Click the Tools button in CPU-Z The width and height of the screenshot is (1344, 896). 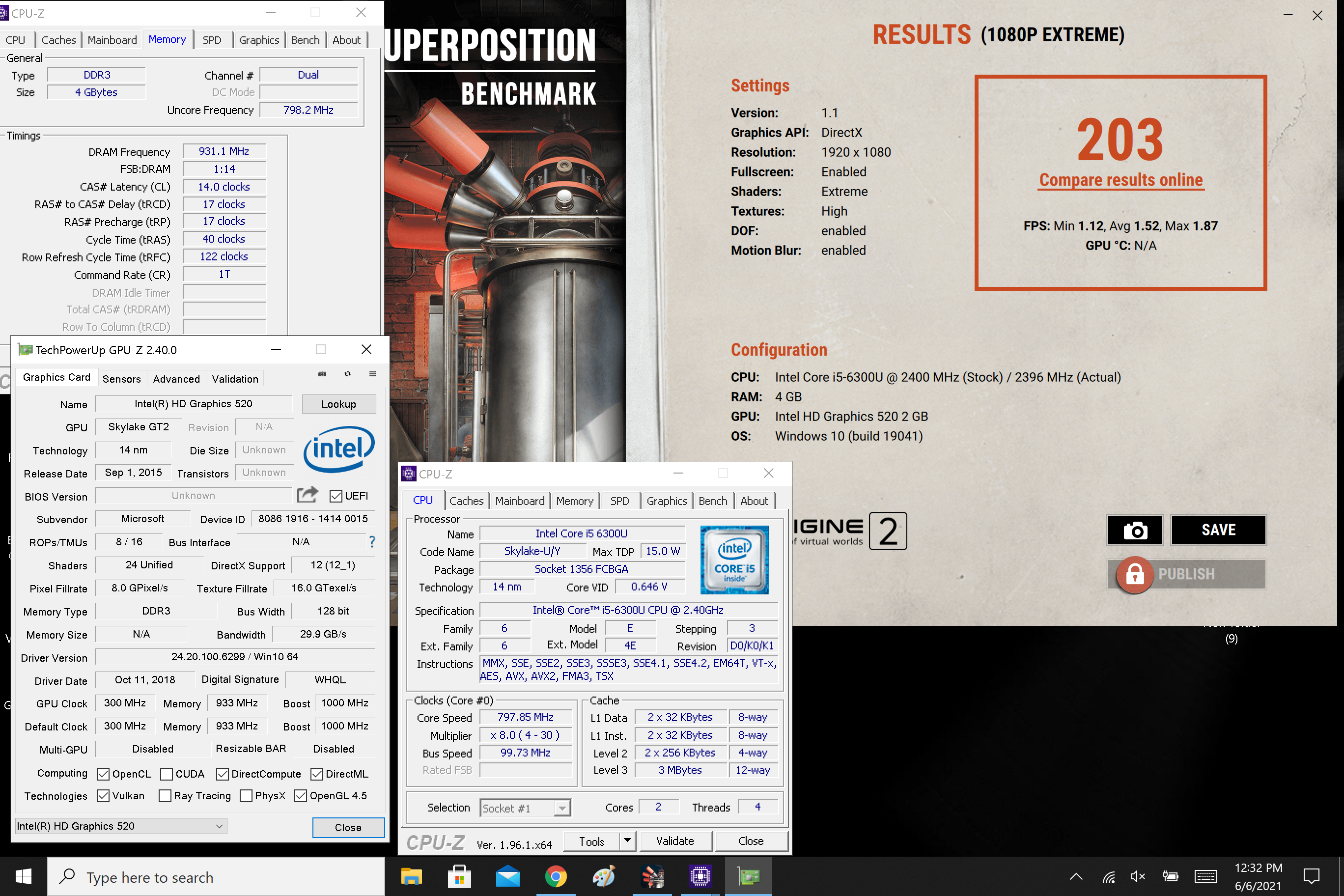point(592,840)
